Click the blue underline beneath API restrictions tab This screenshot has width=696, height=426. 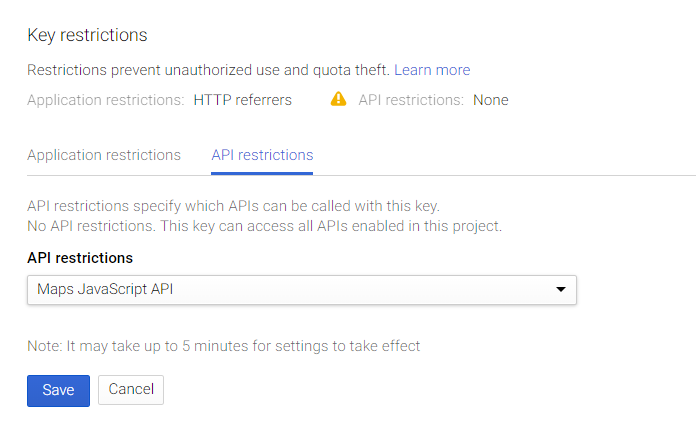262,173
